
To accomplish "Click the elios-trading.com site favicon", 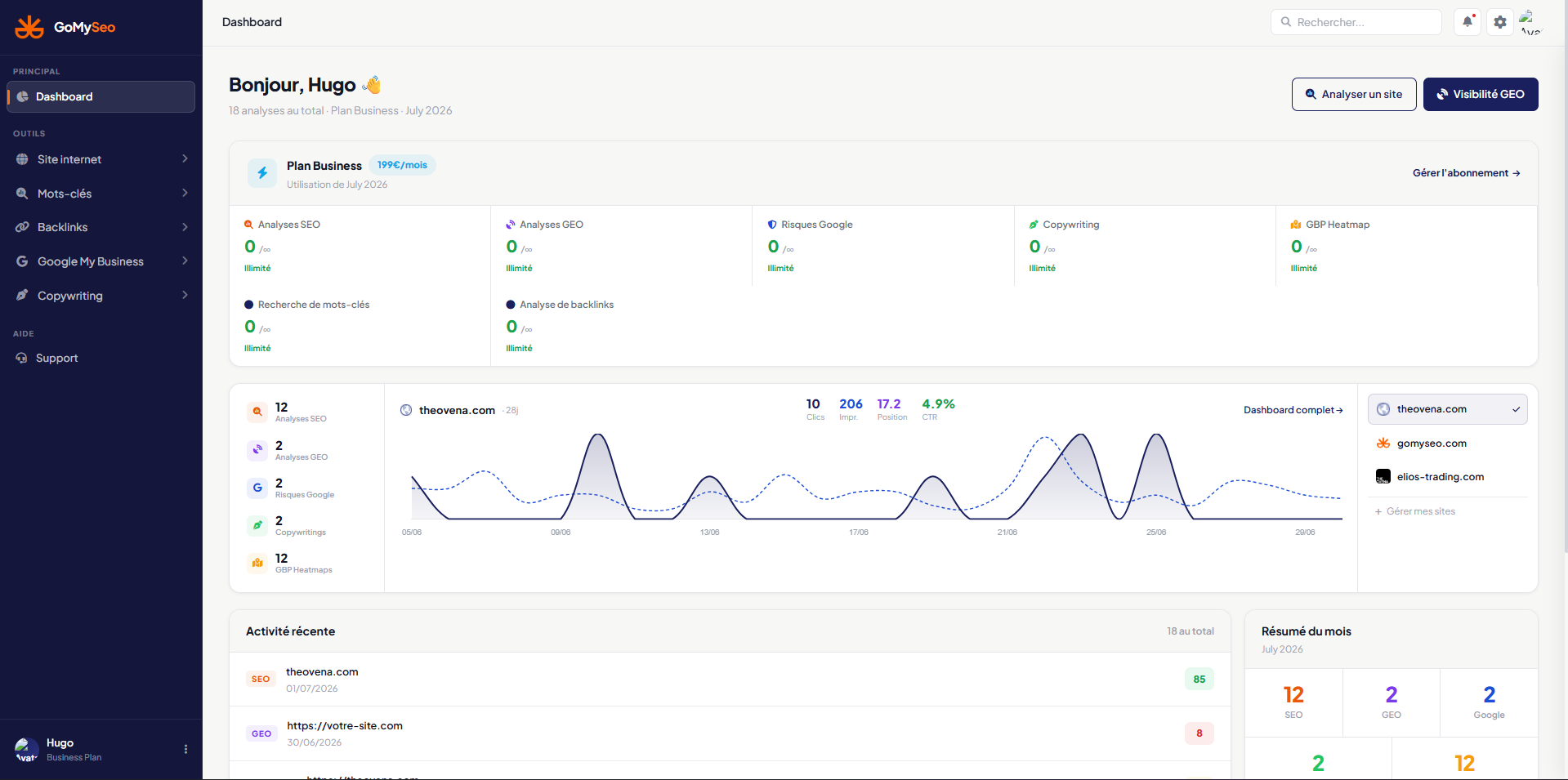I will (x=1383, y=477).
